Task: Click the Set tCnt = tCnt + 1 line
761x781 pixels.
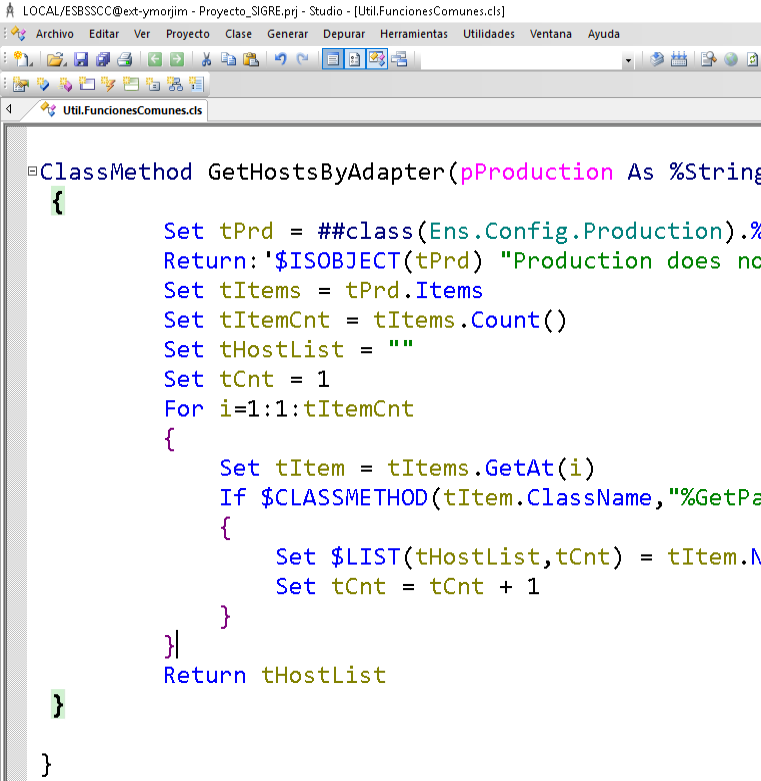Action: tap(407, 586)
